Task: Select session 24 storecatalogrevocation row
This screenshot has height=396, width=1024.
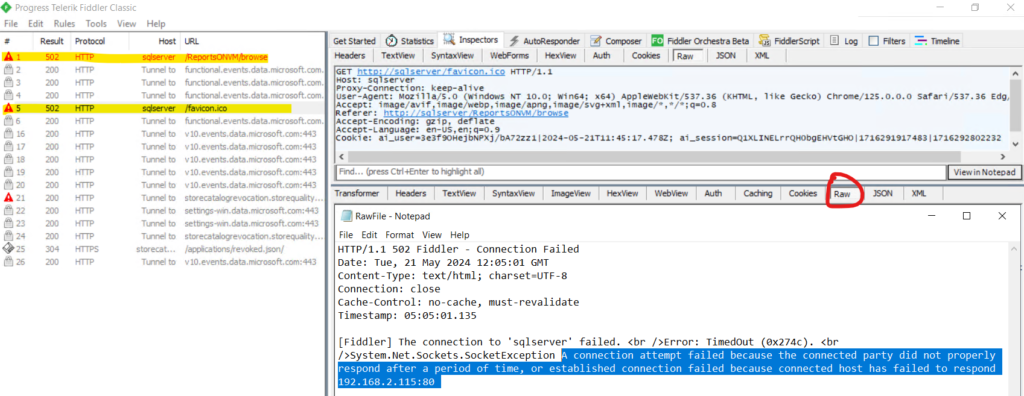Action: tap(163, 236)
